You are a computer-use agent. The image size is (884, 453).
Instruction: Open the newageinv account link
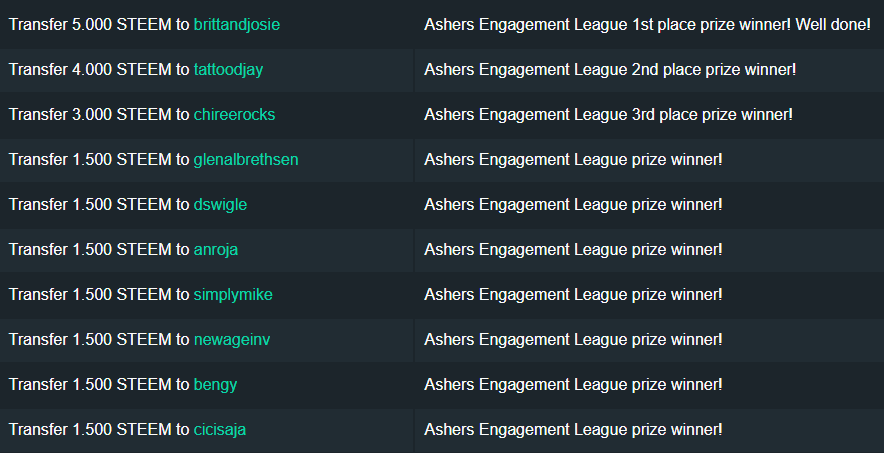click(x=231, y=339)
